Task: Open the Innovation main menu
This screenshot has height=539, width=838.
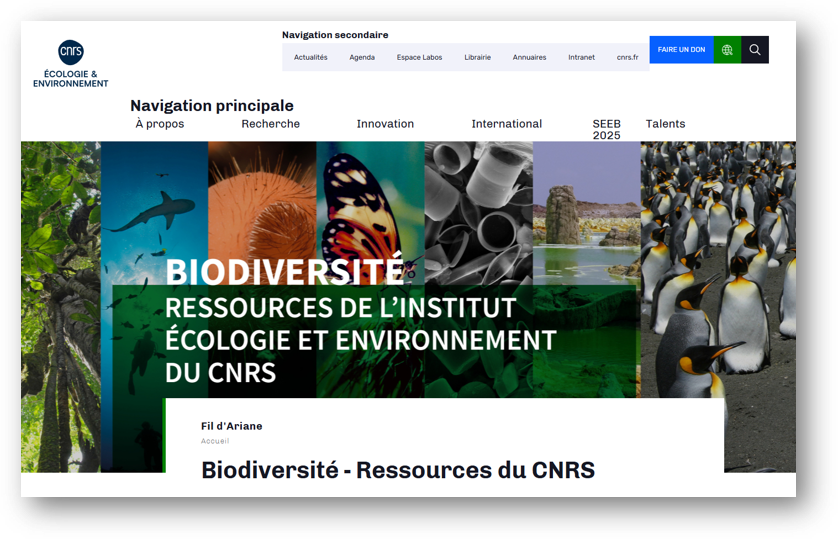Action: tap(385, 124)
